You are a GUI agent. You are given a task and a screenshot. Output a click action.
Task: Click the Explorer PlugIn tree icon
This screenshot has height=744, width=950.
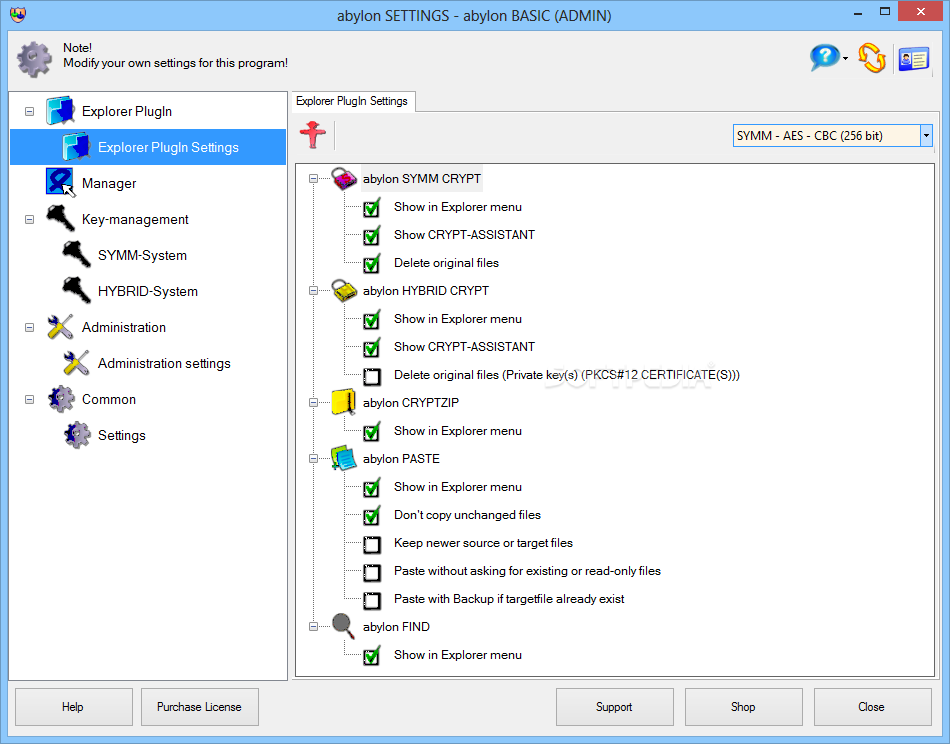tap(60, 111)
